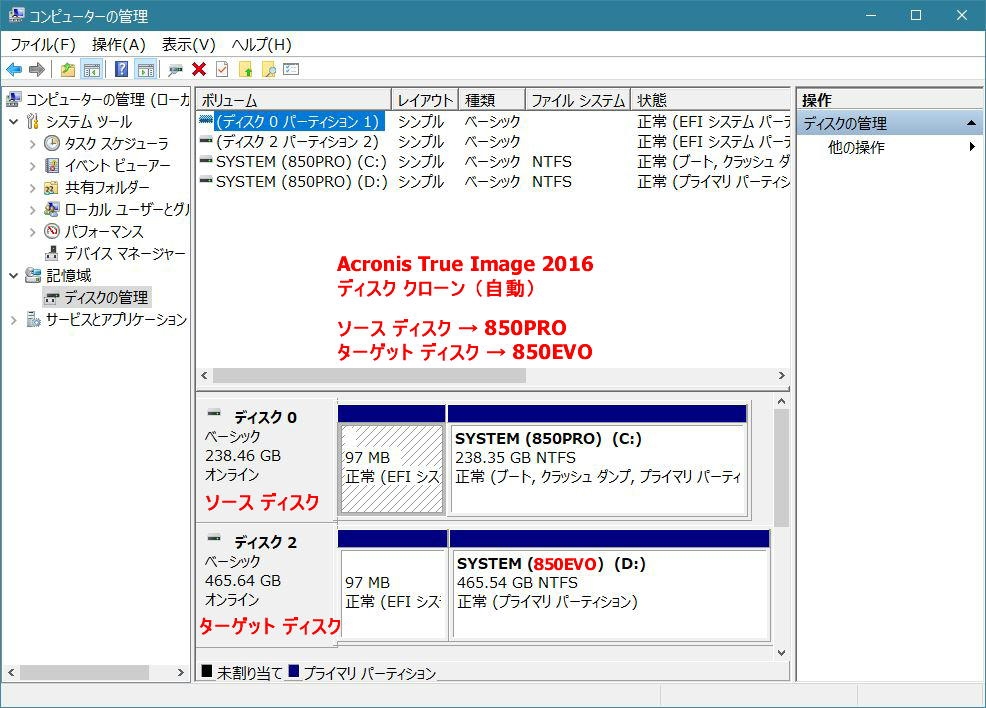Image resolution: width=986 pixels, height=708 pixels.
Task: Toggle the Show/Hide Console Tree icon
Action: pyautogui.click(x=92, y=69)
